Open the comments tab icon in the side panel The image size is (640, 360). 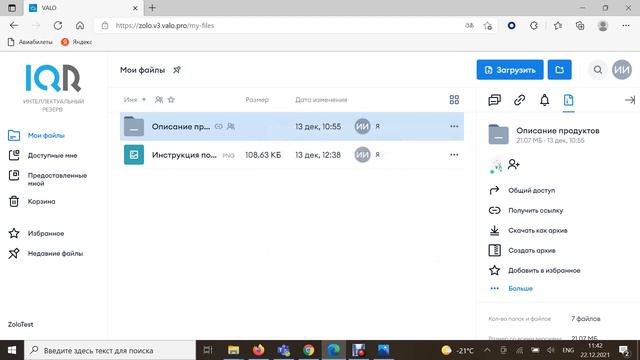(494, 100)
